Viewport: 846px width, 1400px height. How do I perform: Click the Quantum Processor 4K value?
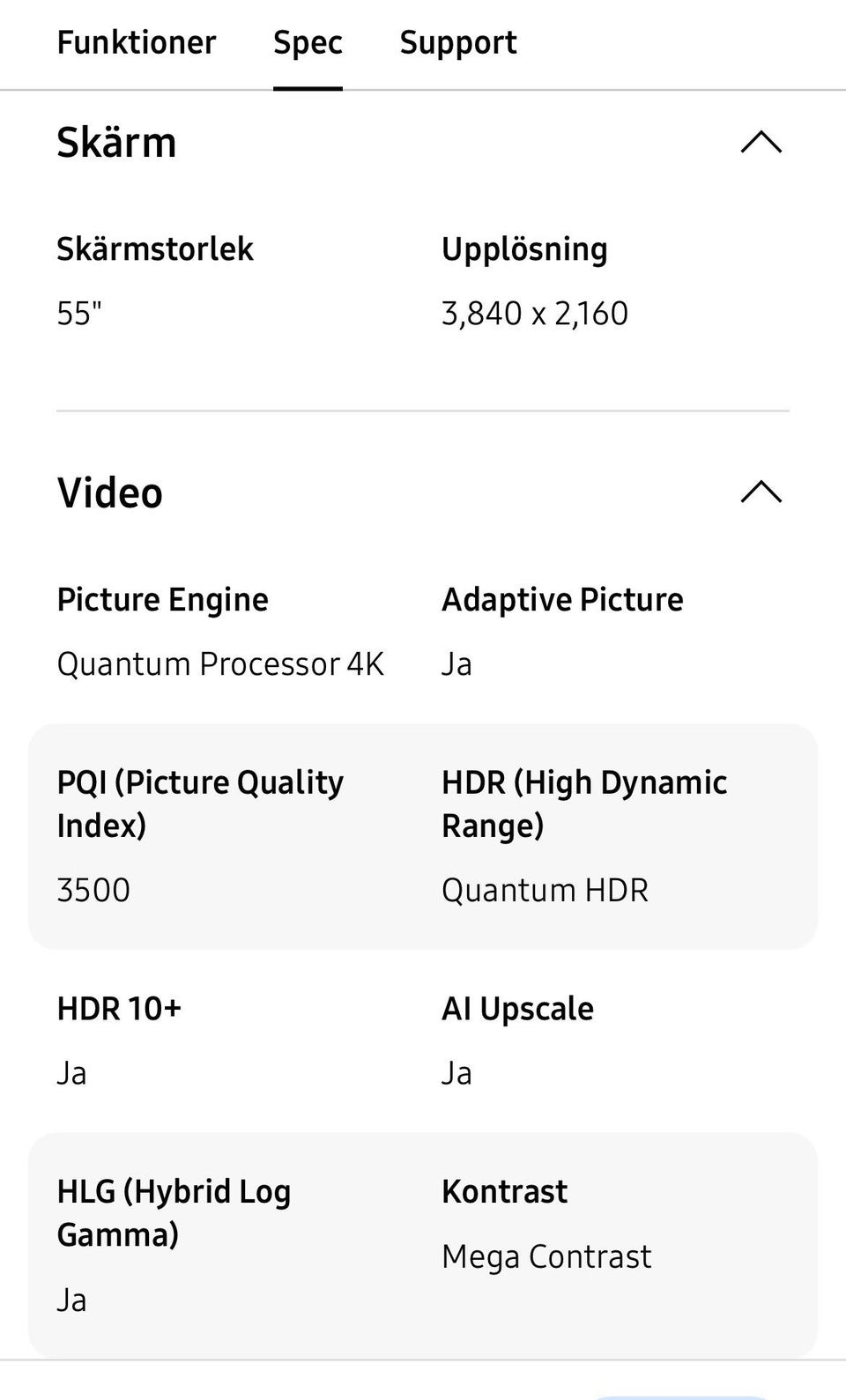click(x=220, y=664)
